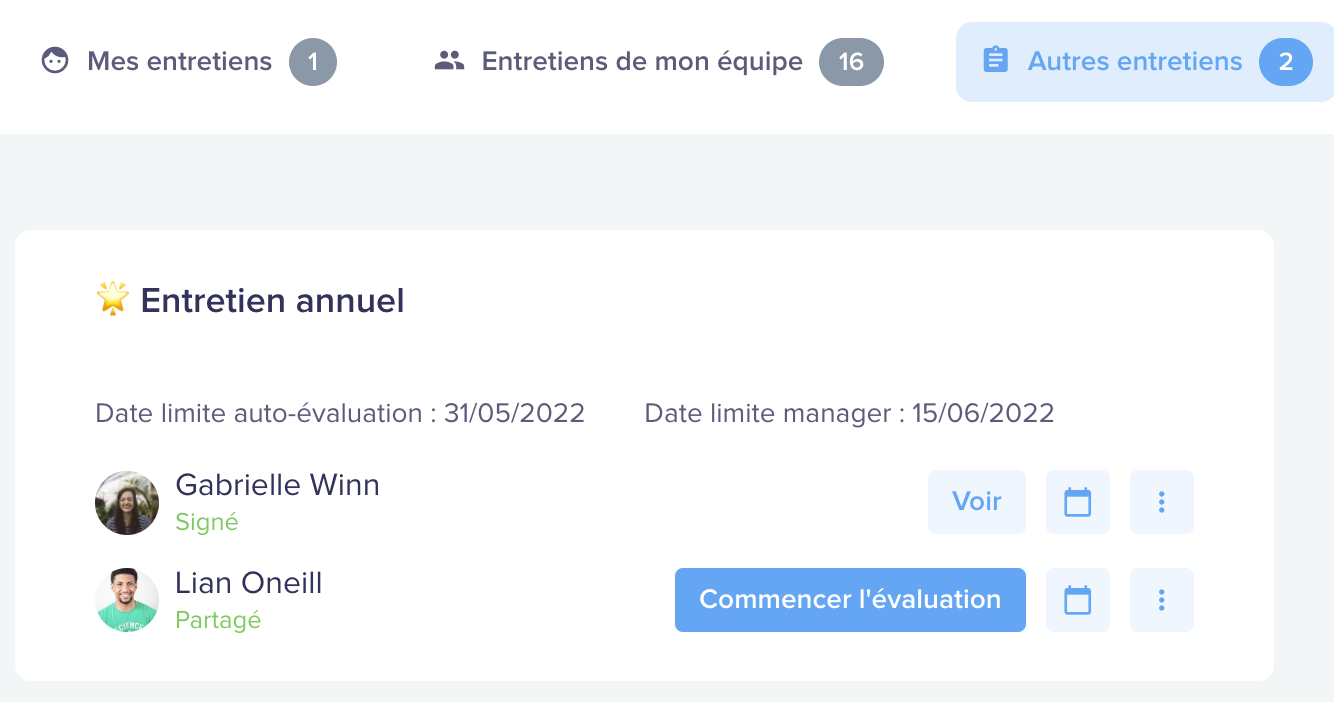Click Commencer l'évaluation for Lian Oneill

coord(850,600)
